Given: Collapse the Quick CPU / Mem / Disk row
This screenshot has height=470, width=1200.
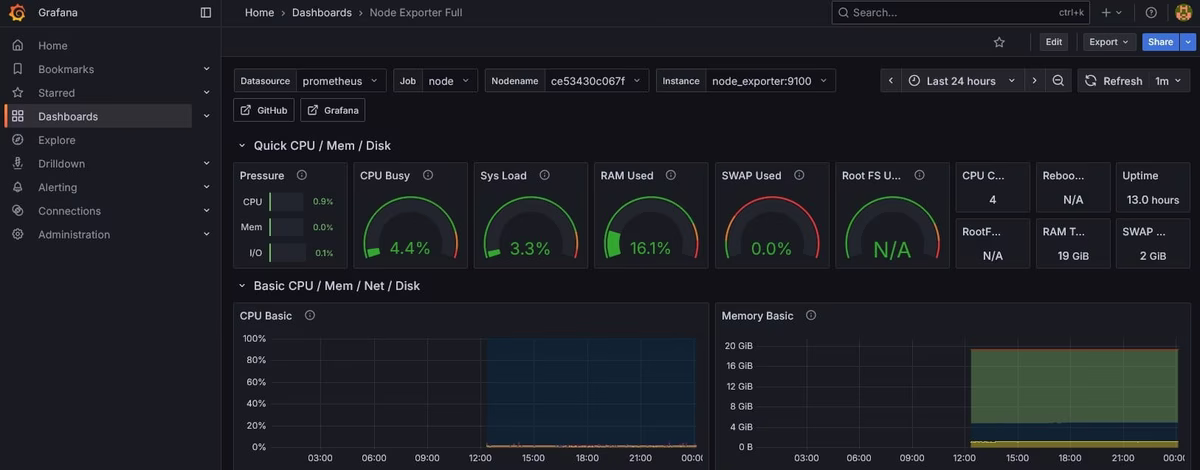Looking at the screenshot, I should coord(241,146).
